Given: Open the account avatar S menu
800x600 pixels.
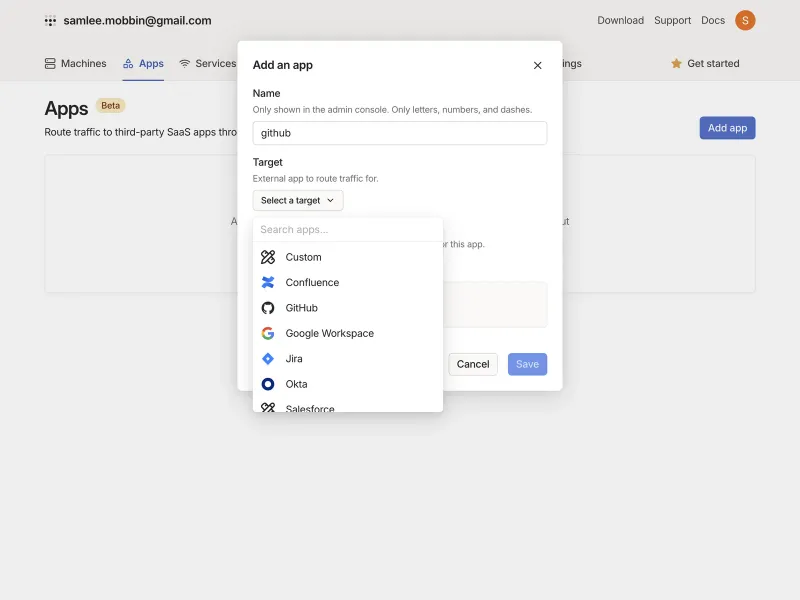Looking at the screenshot, I should [x=745, y=20].
